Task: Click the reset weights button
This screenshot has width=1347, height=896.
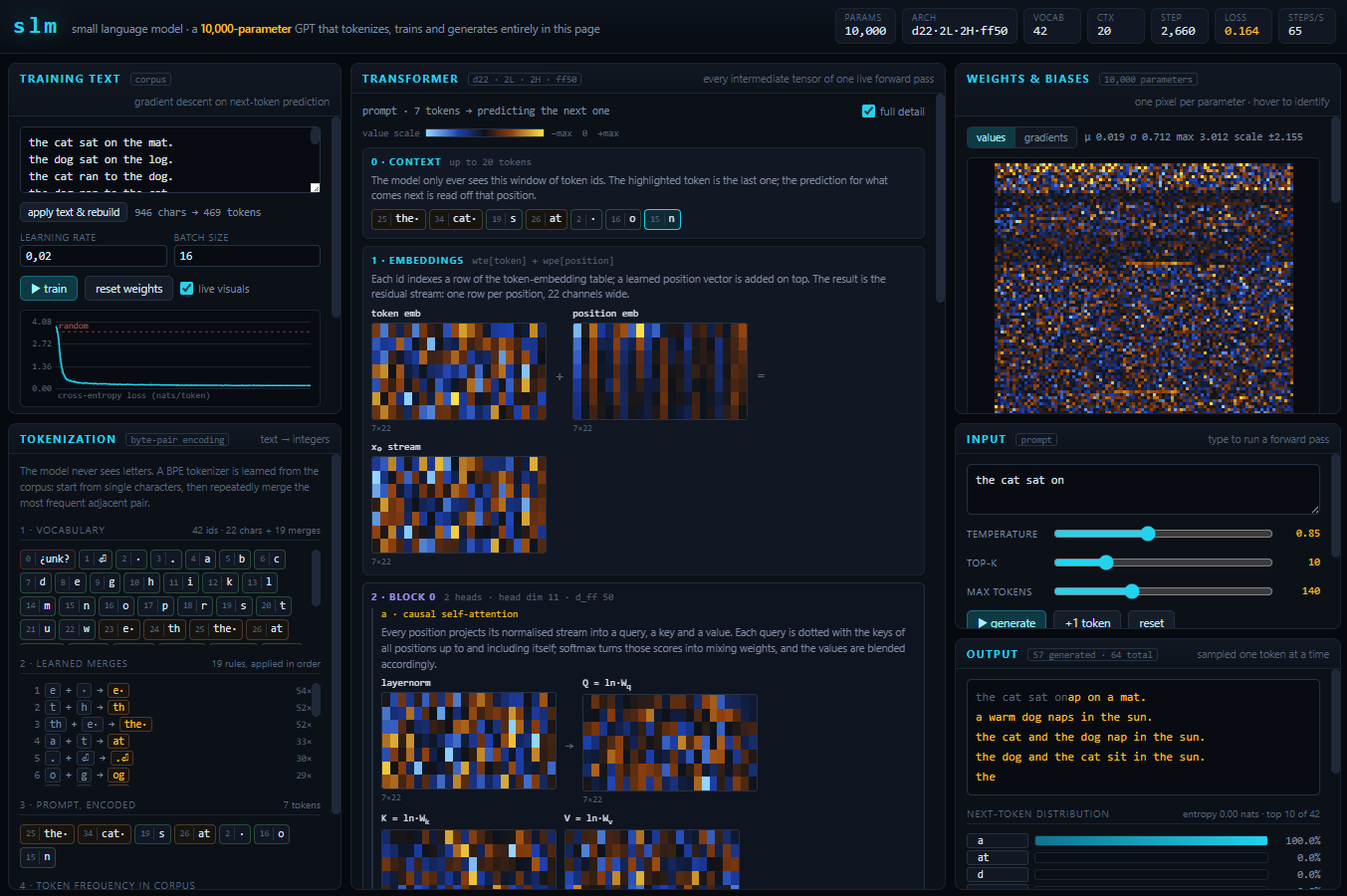Action: 128,289
